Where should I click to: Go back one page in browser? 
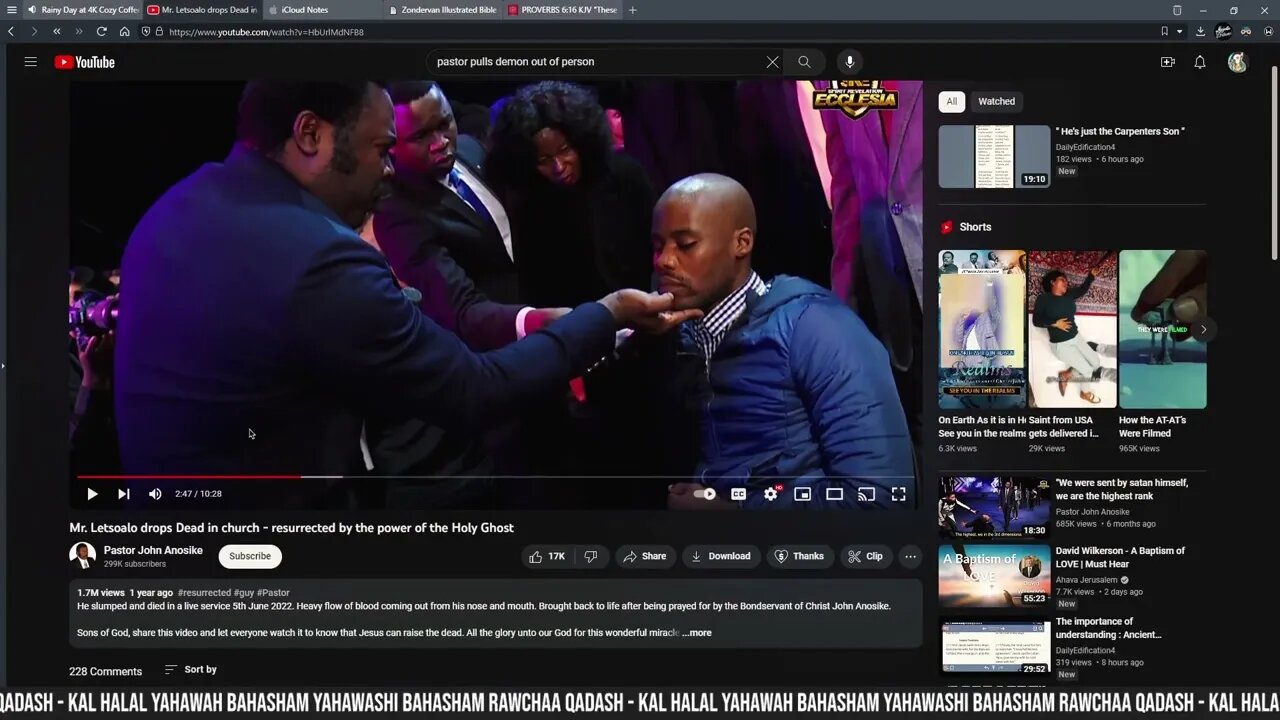point(11,32)
